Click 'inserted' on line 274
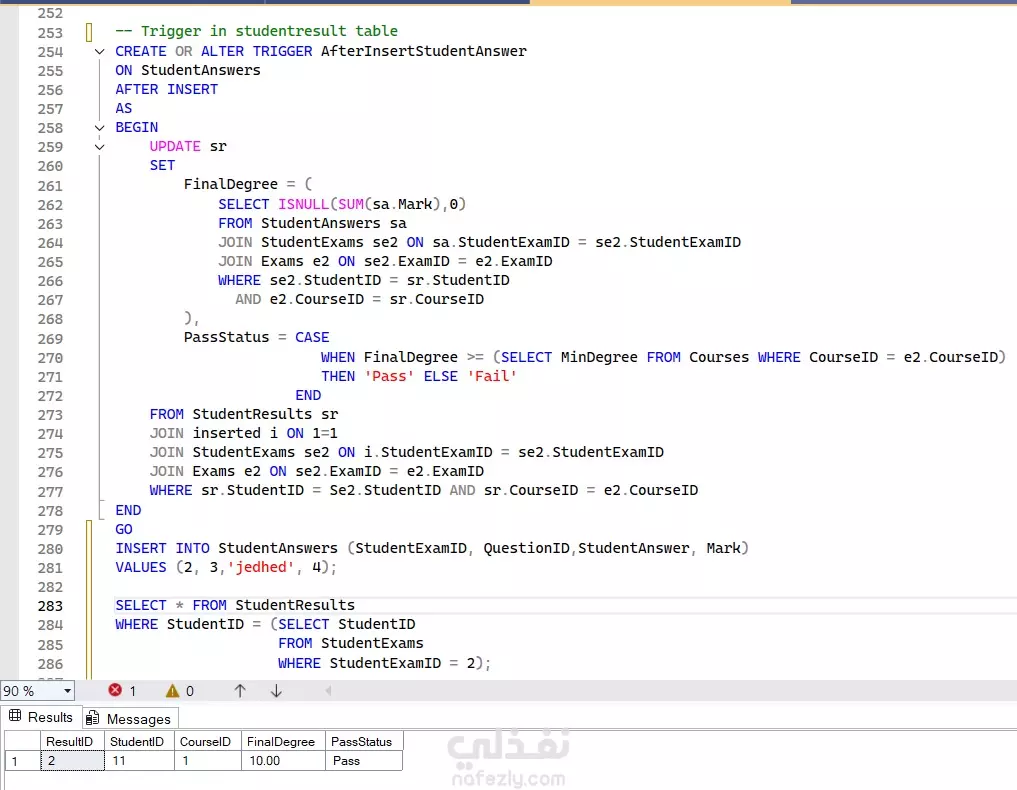The image size is (1017, 790). coord(226,433)
